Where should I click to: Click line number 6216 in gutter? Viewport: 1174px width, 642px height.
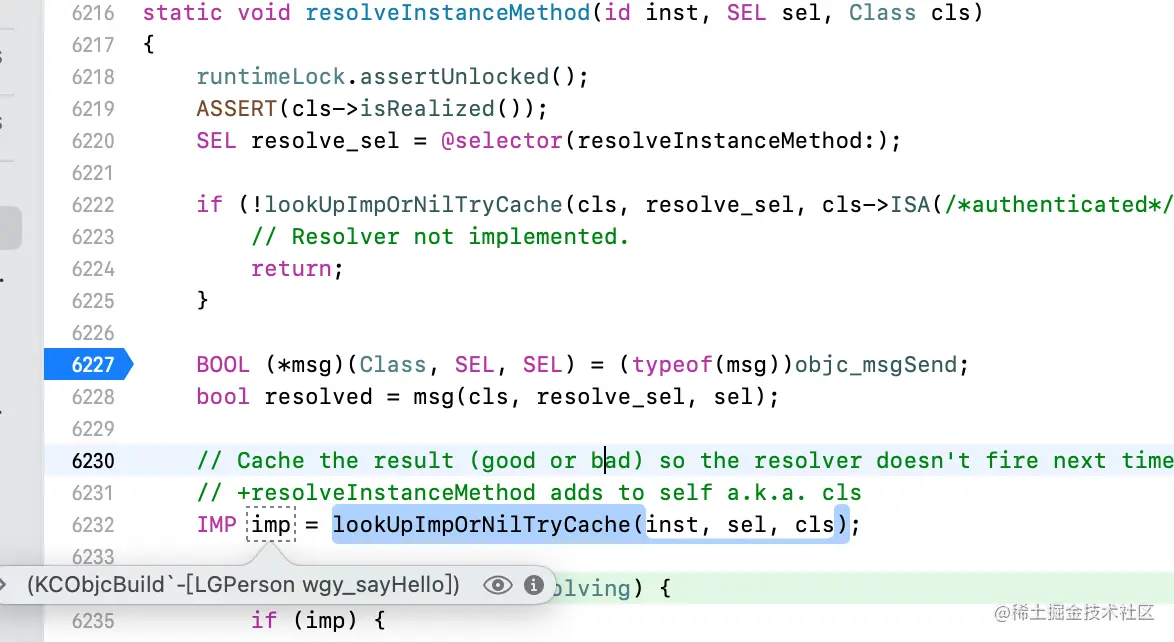(94, 13)
